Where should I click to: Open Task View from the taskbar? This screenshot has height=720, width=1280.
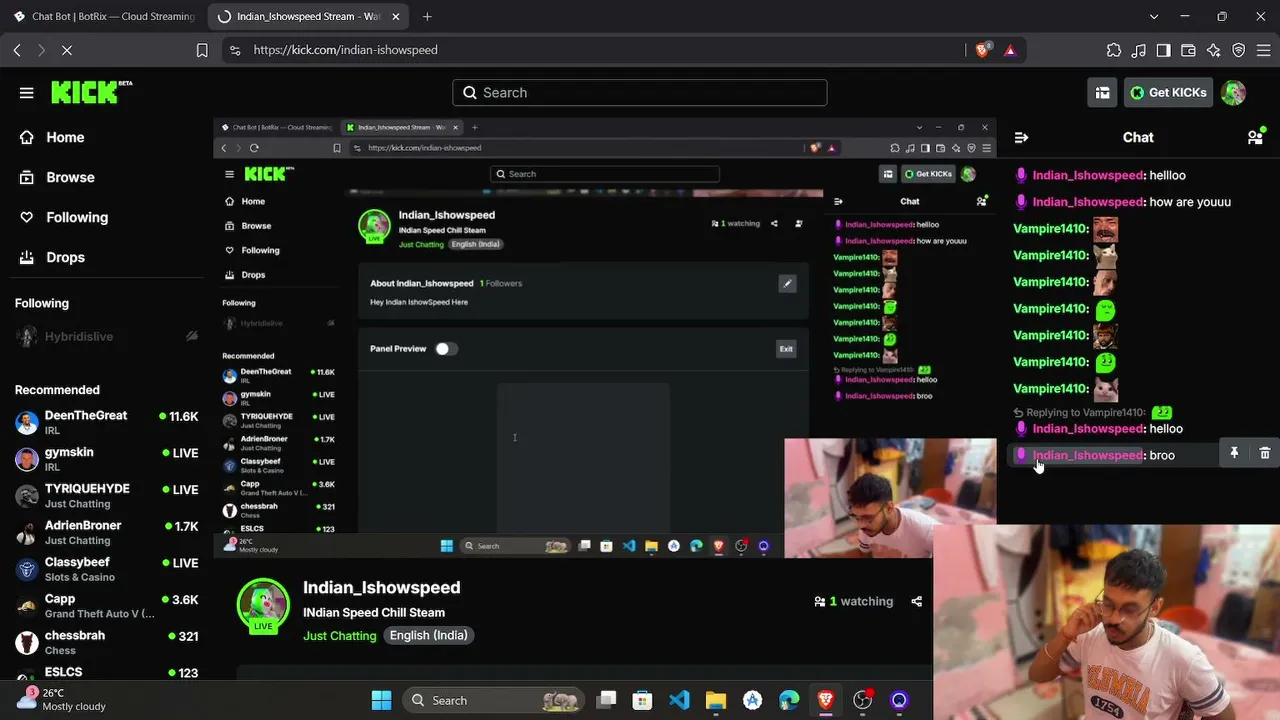[x=607, y=700]
